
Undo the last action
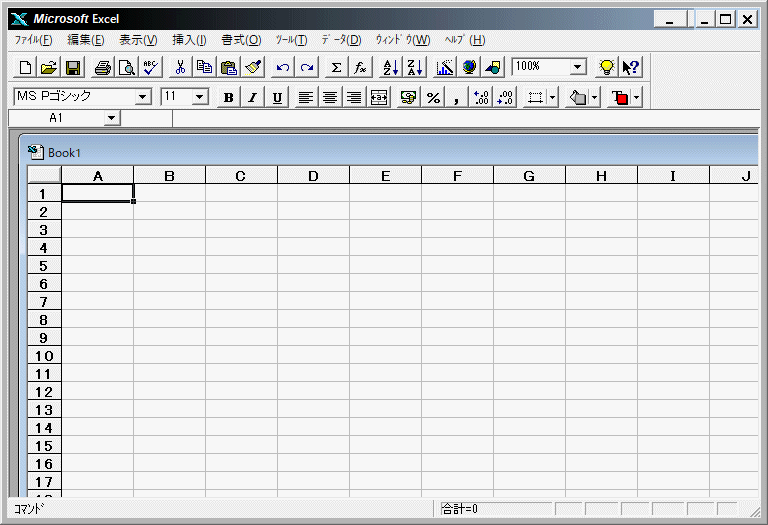[283, 67]
